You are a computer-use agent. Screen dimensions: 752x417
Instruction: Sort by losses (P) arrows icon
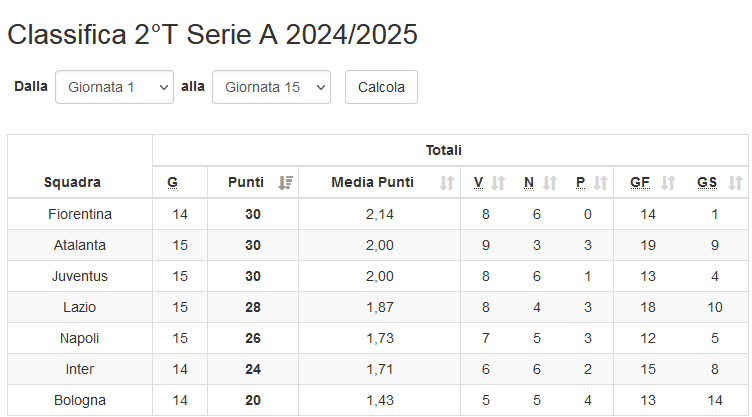[x=600, y=183]
